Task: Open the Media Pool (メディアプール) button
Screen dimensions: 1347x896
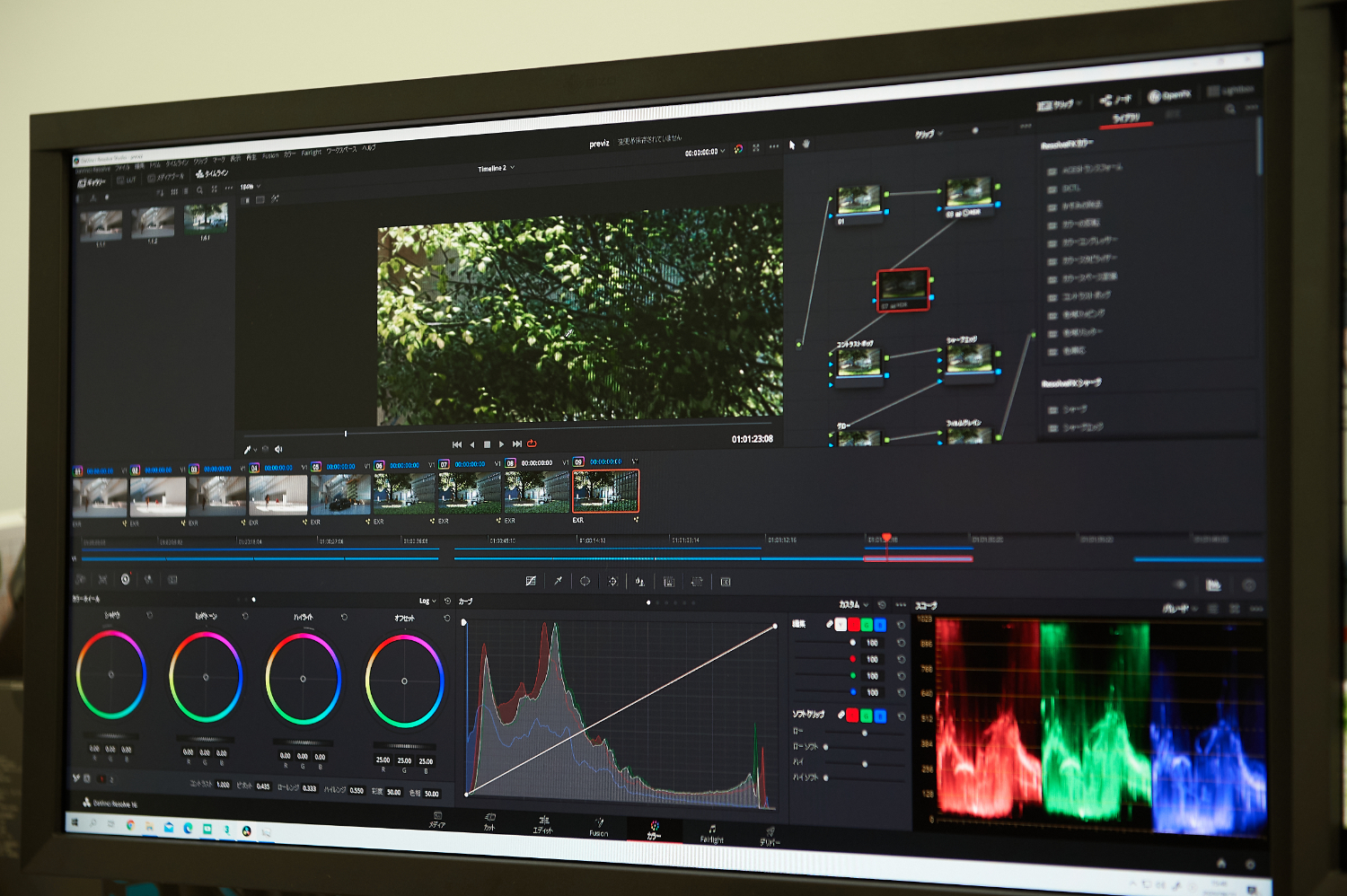Action: pyautogui.click(x=165, y=177)
